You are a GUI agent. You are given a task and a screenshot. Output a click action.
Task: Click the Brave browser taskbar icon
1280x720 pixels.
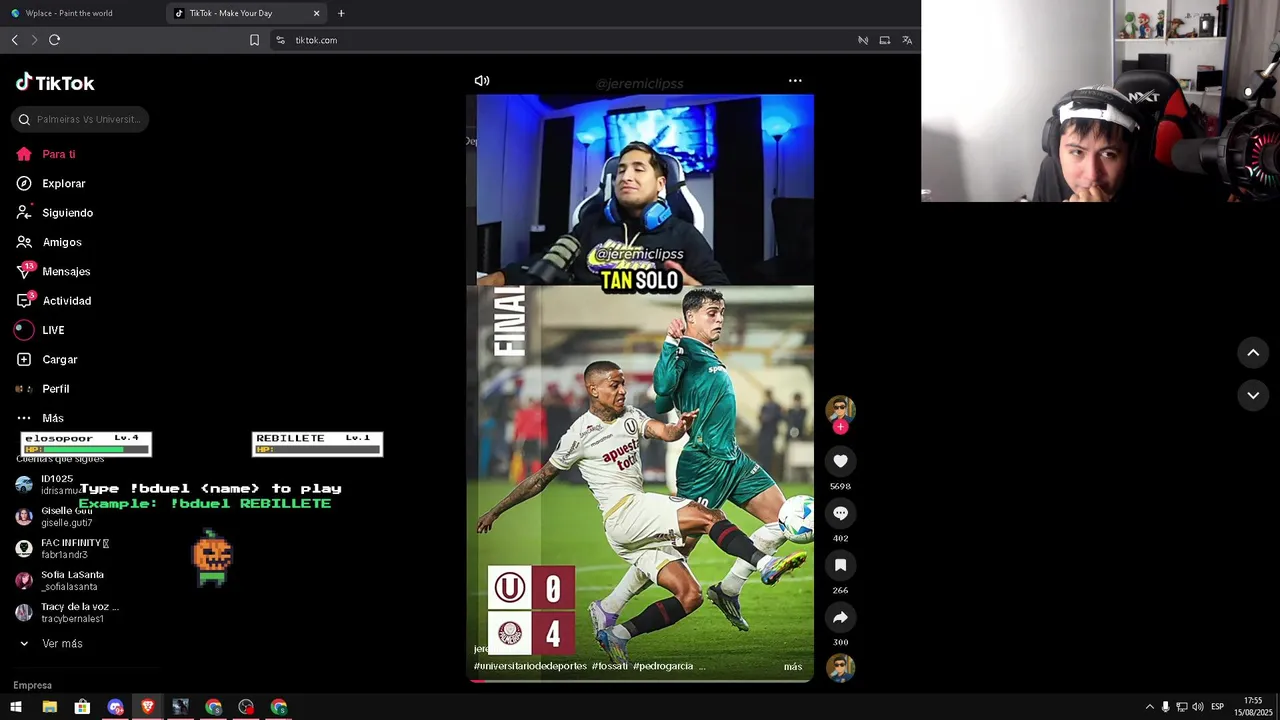148,707
